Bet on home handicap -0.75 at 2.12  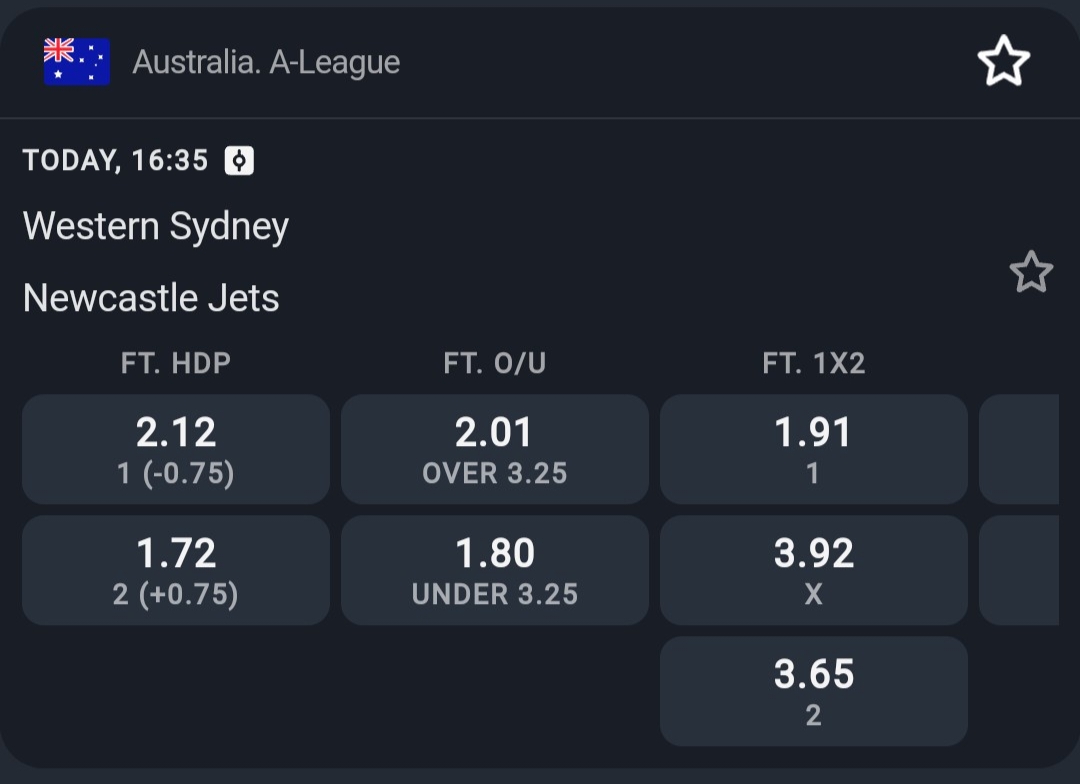[176, 449]
